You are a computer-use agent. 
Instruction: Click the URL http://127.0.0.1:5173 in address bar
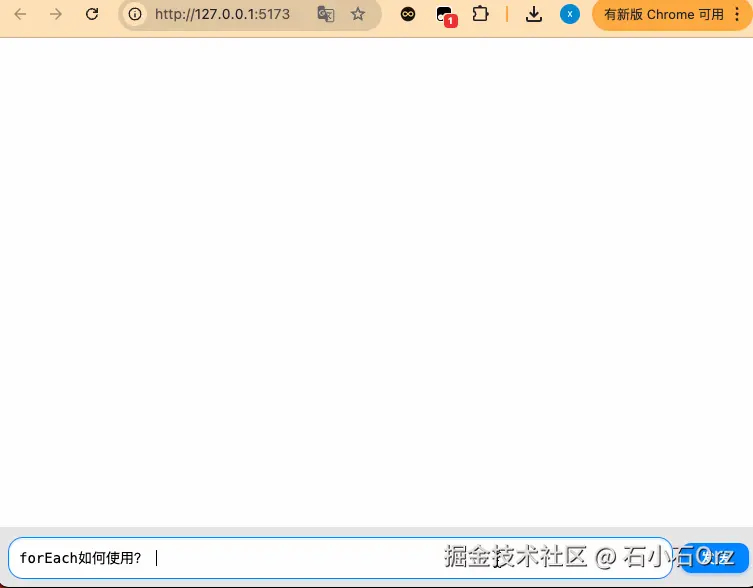pyautogui.click(x=222, y=14)
